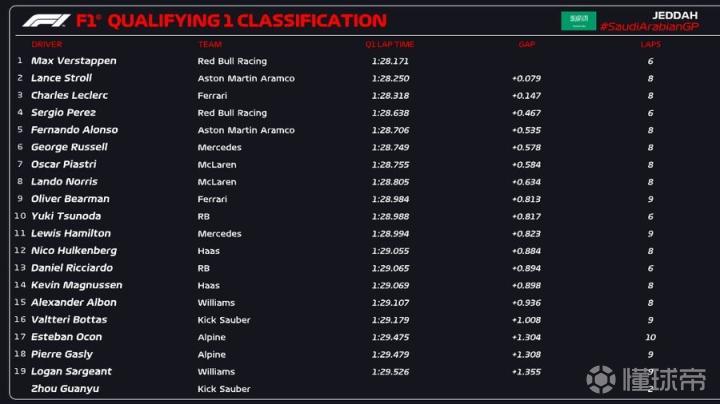Click the TEAM column header

[x=210, y=45]
